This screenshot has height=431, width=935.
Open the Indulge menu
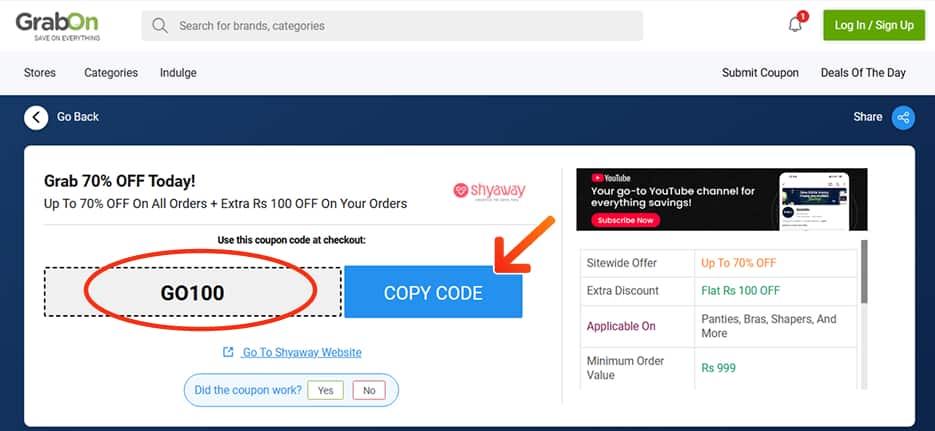[x=178, y=73]
